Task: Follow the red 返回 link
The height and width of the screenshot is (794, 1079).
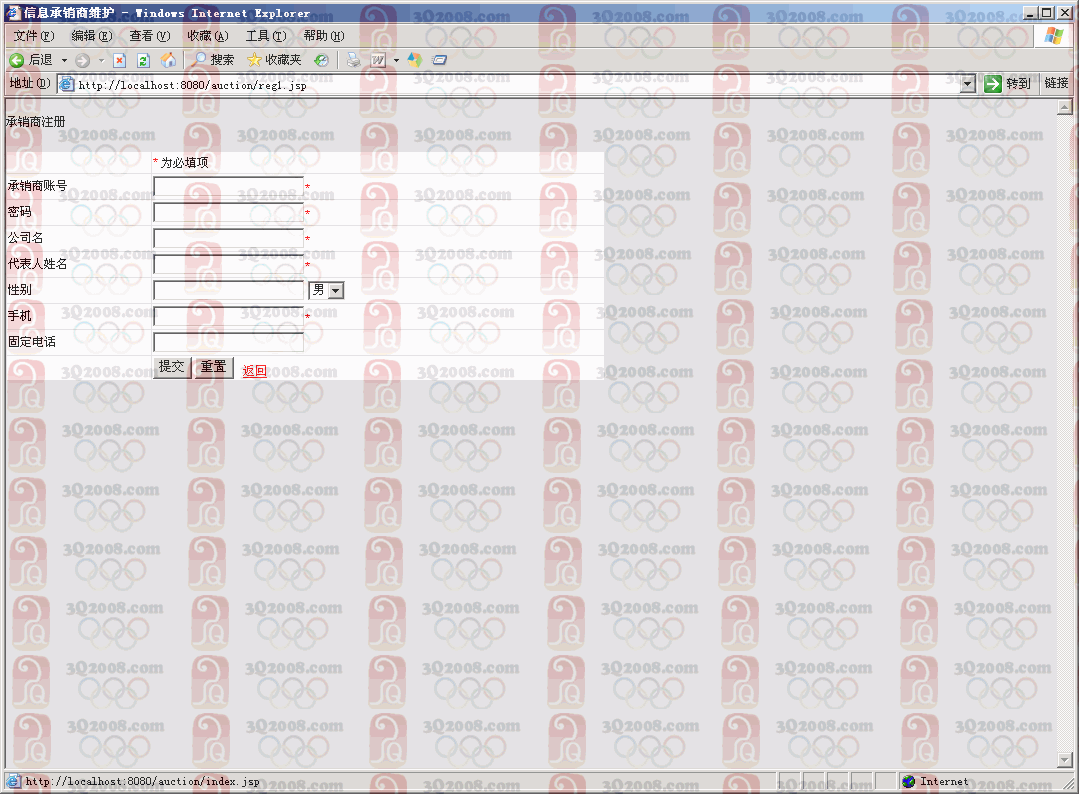Action: pyautogui.click(x=255, y=371)
